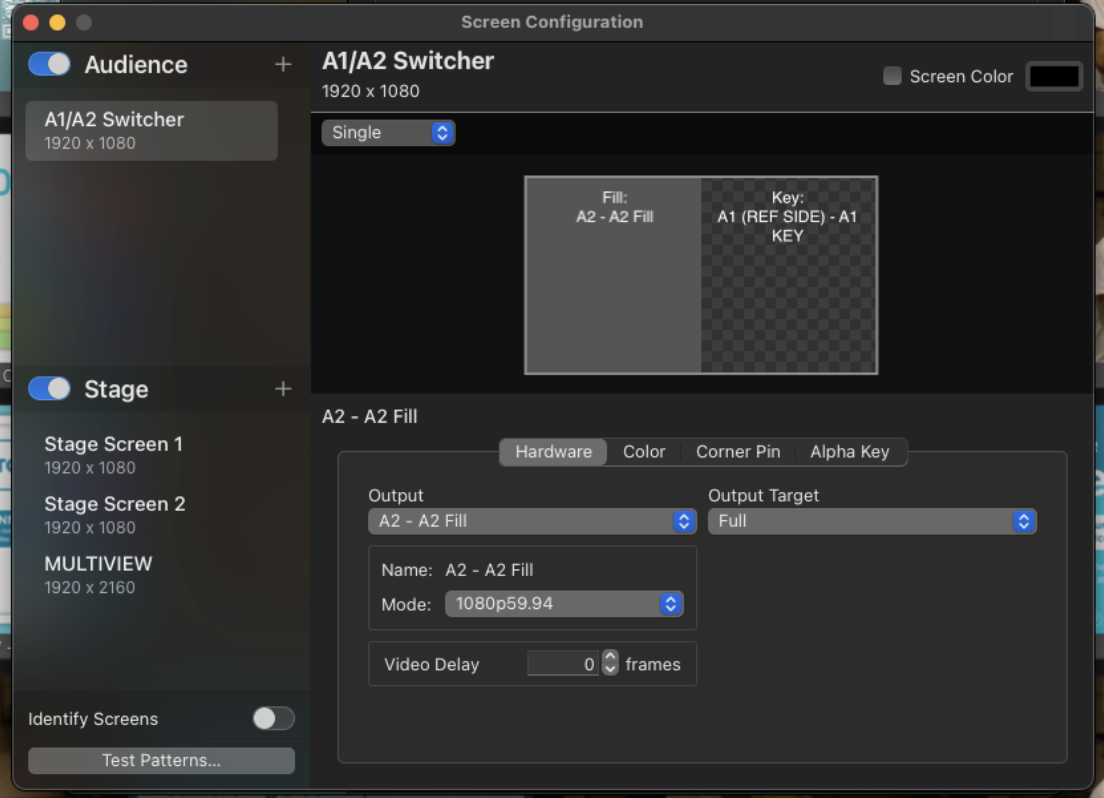
Task: Open the Single screen layout dropdown
Action: (x=388, y=132)
